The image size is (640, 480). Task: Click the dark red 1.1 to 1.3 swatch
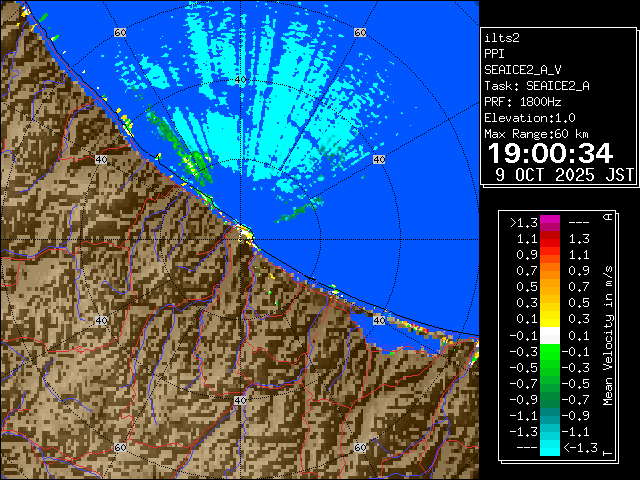[550, 239]
